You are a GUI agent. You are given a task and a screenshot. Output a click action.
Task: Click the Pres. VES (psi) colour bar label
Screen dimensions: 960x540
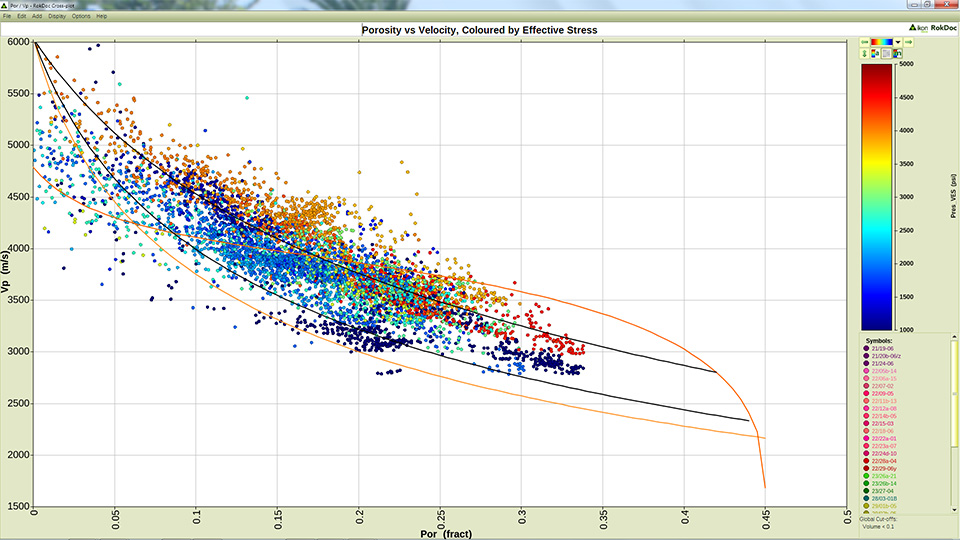pos(953,196)
